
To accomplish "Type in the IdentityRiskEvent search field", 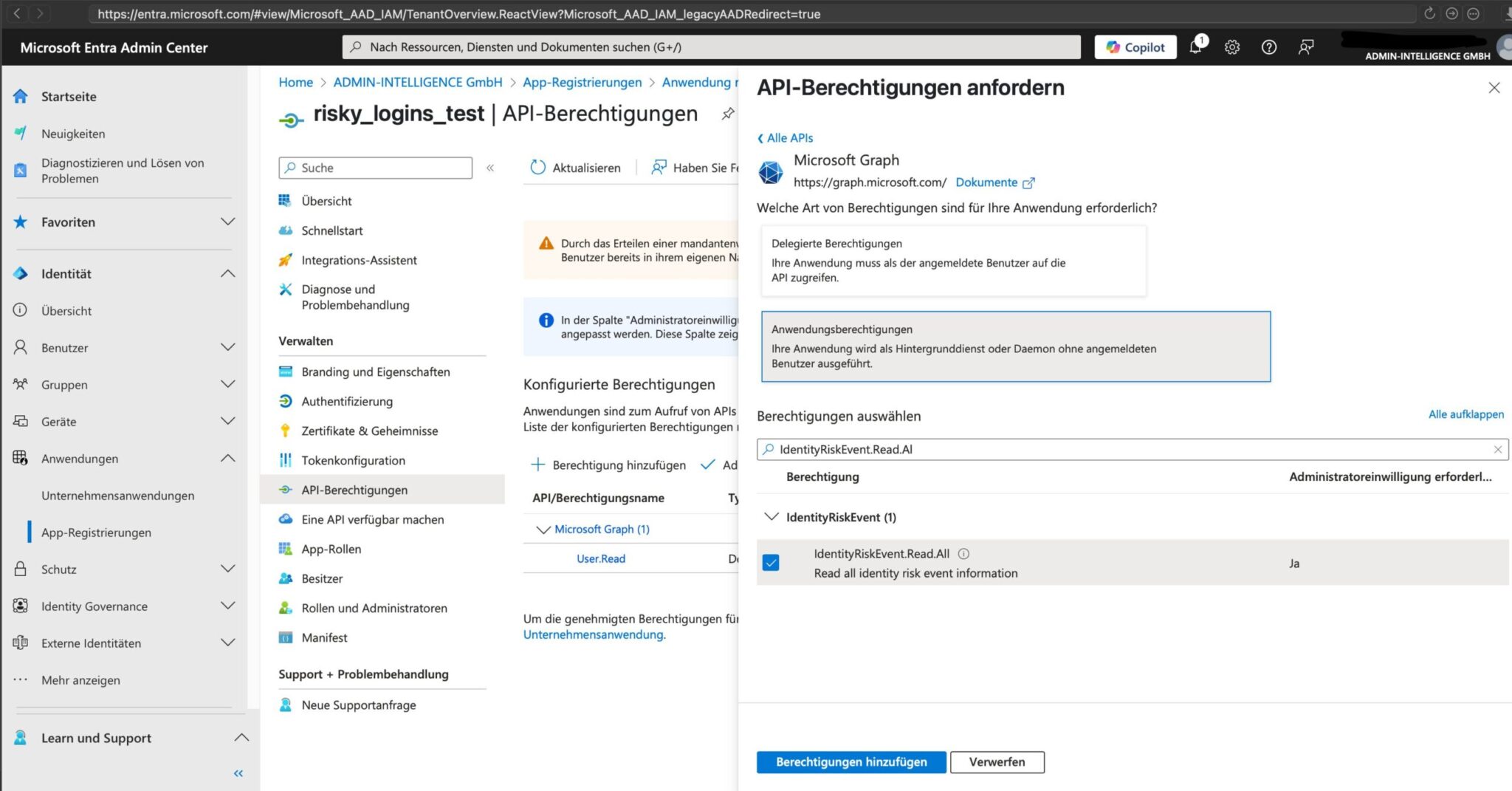I will pos(1034,449).
